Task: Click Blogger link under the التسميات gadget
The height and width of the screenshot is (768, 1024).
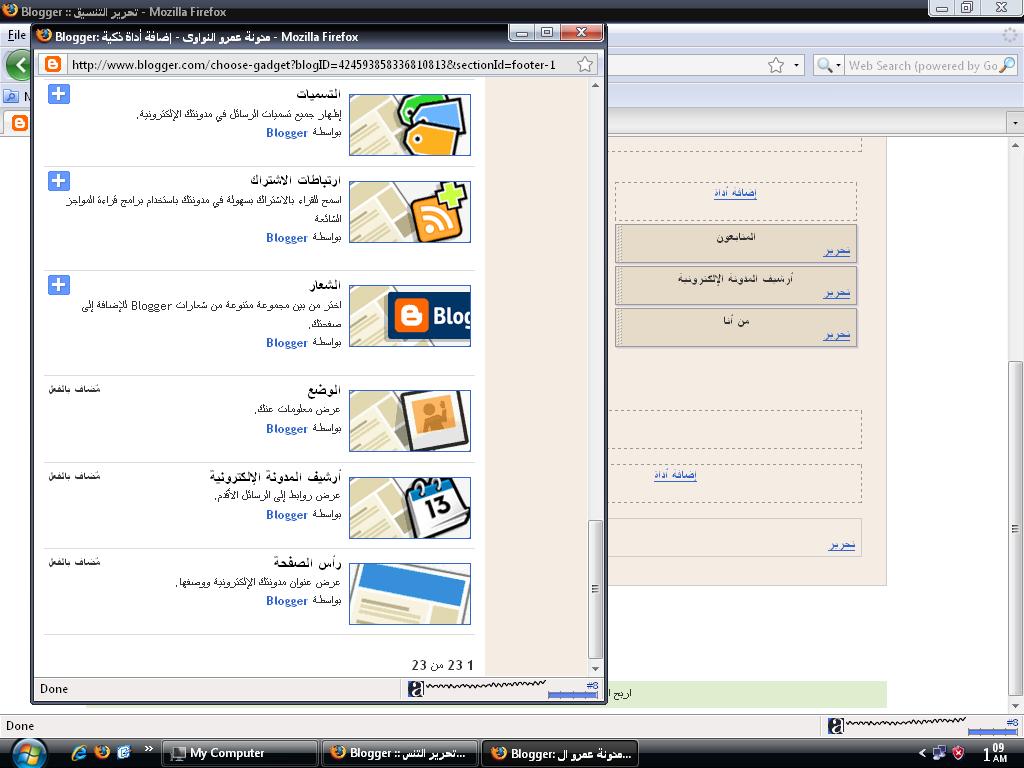Action: [x=287, y=133]
